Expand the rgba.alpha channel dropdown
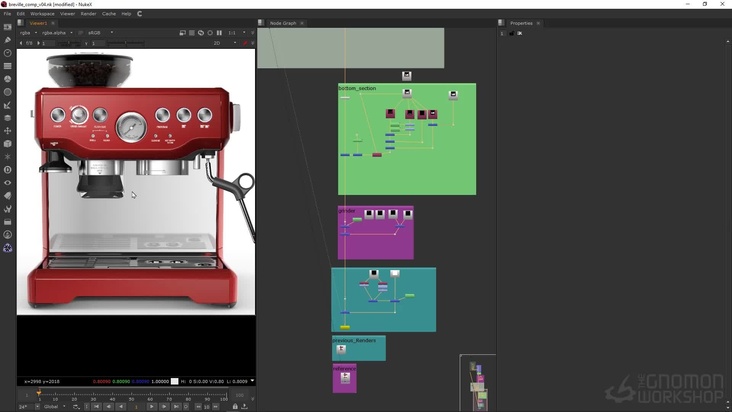Screen dimensions: 732x412 coord(56,32)
